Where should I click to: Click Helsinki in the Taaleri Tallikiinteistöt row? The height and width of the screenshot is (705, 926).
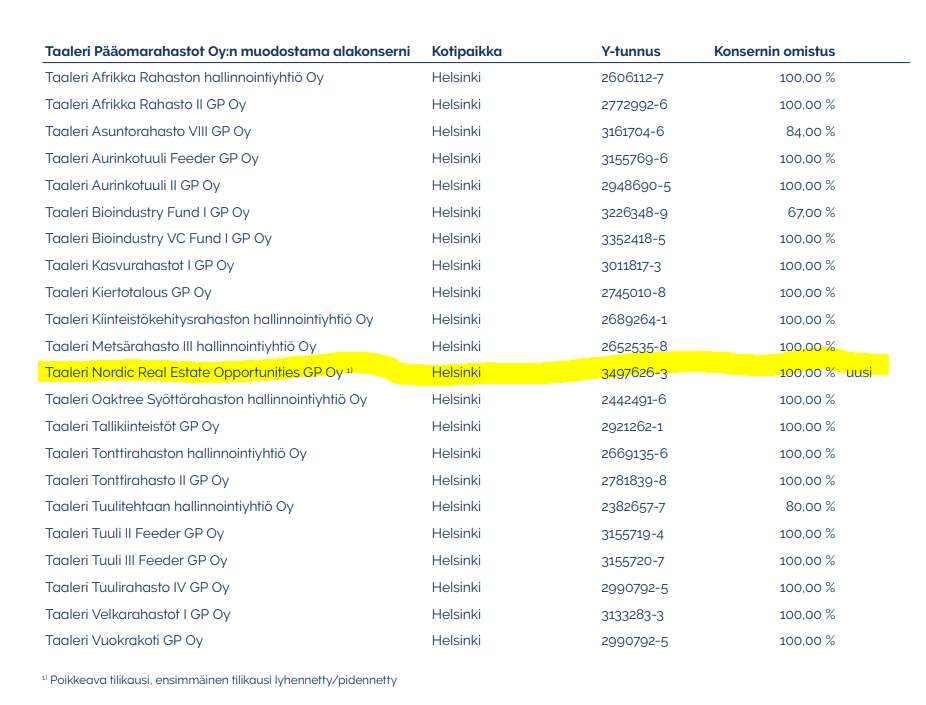point(456,426)
